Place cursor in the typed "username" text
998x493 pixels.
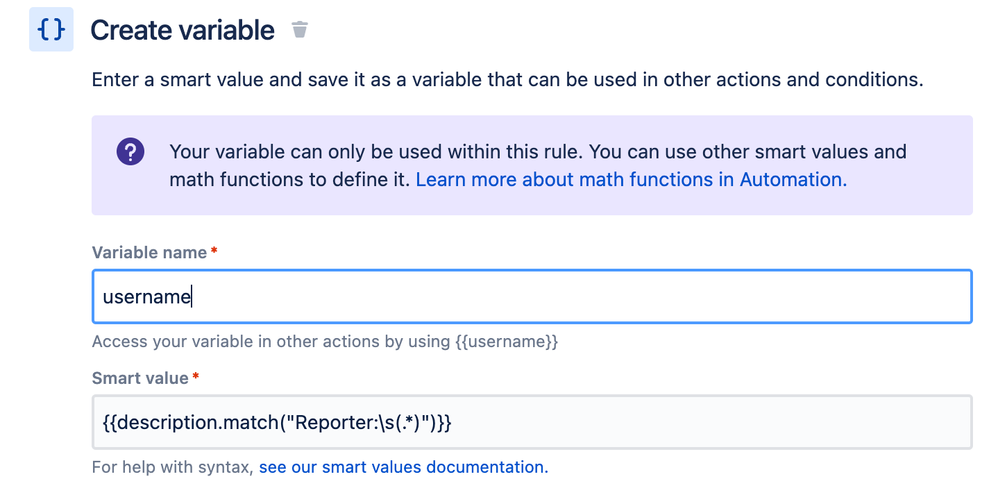coord(146,297)
